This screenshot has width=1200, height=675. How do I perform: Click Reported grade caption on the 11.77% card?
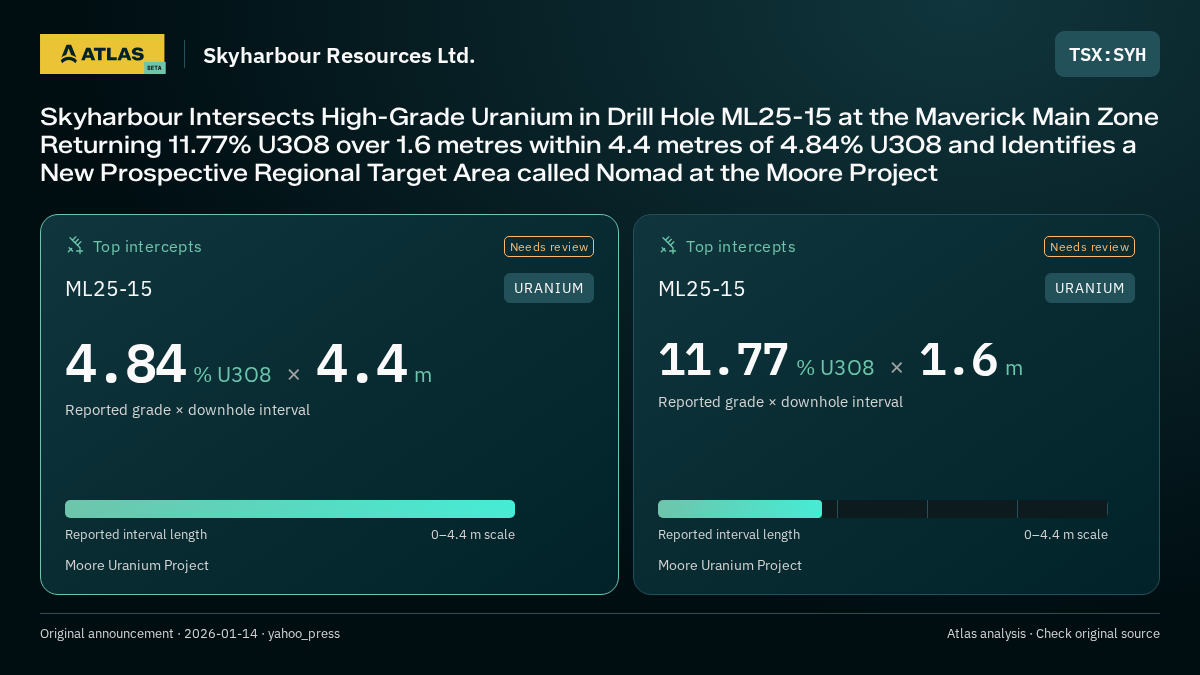780,402
